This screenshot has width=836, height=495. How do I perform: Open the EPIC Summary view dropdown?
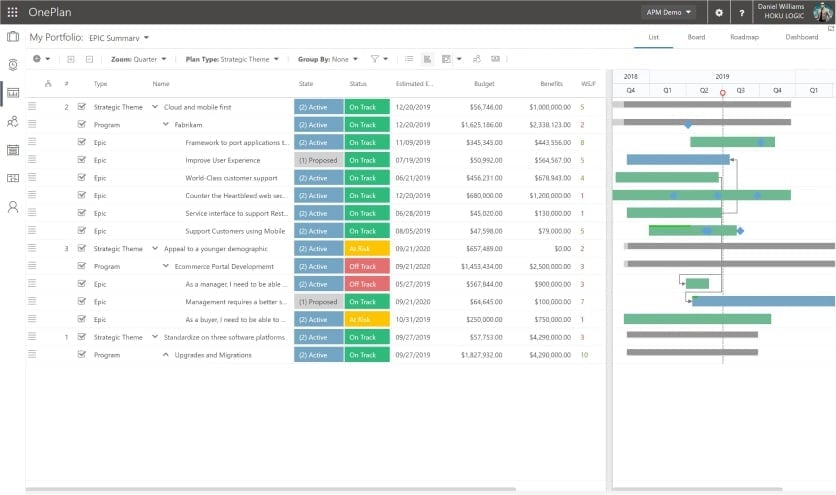coord(119,38)
